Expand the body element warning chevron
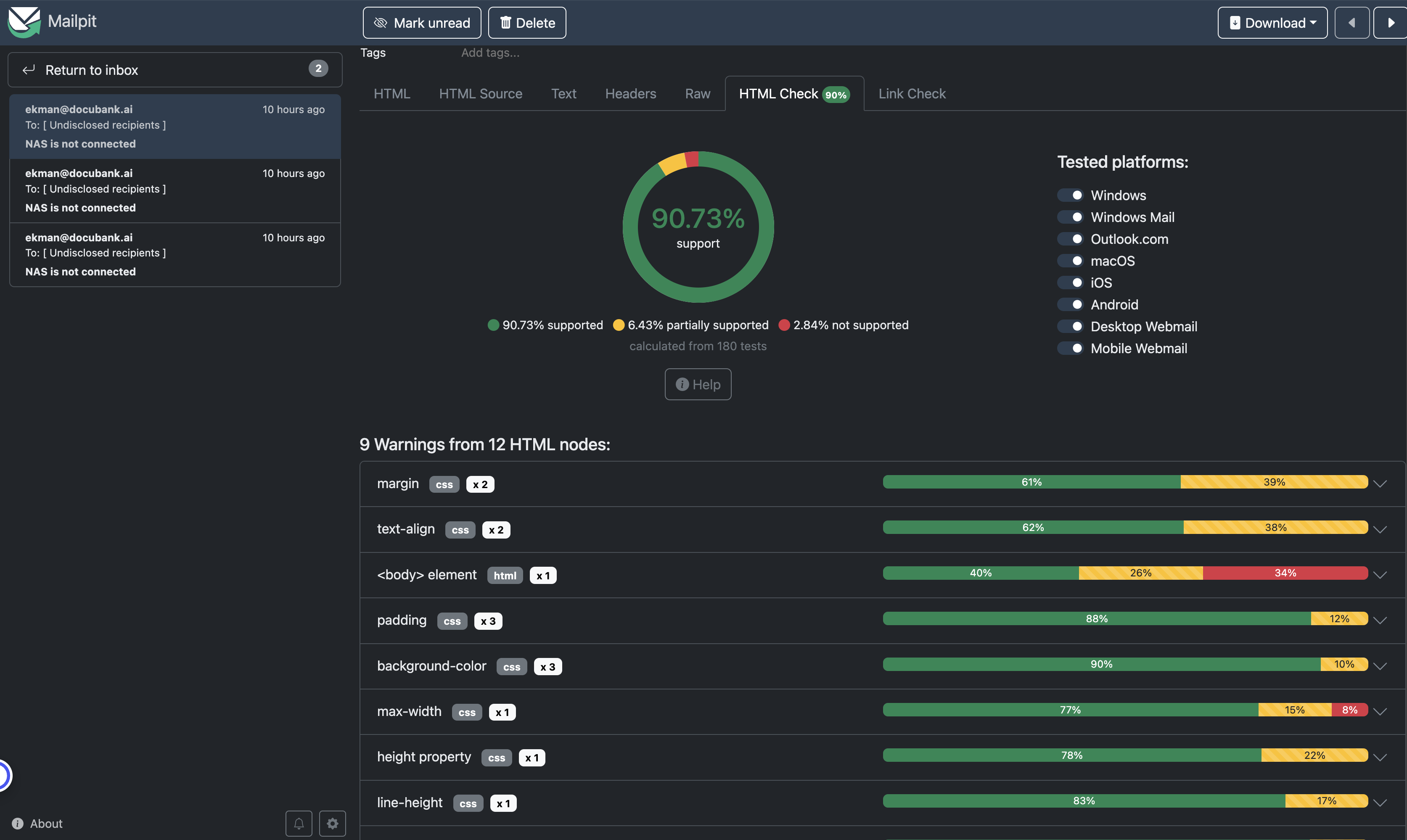 pyautogui.click(x=1380, y=575)
